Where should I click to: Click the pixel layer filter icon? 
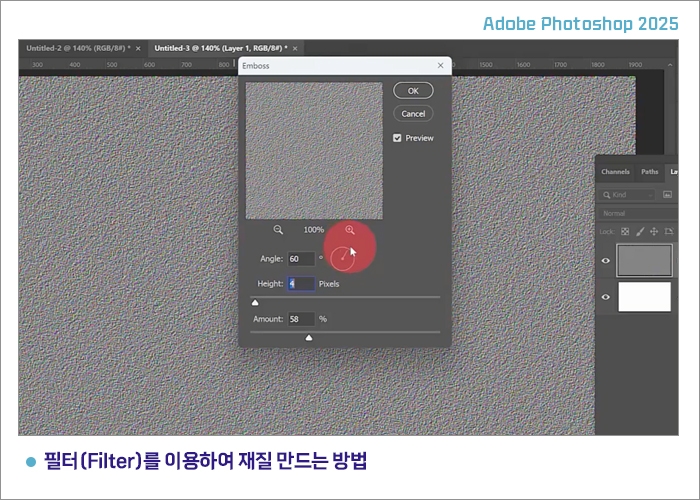667,195
